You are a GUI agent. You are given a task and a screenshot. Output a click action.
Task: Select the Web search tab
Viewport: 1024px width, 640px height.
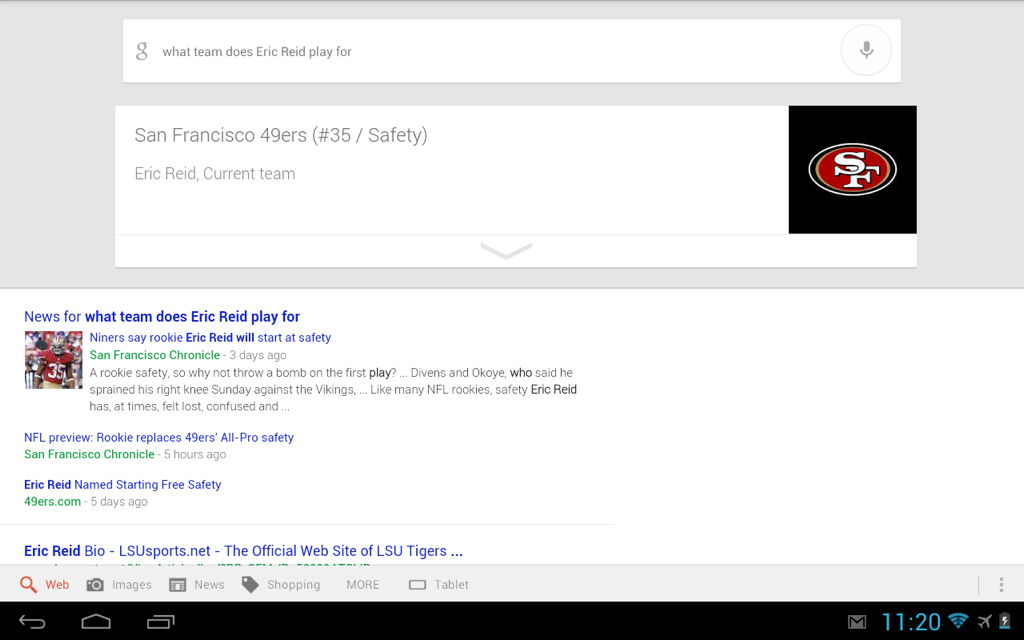coord(44,584)
